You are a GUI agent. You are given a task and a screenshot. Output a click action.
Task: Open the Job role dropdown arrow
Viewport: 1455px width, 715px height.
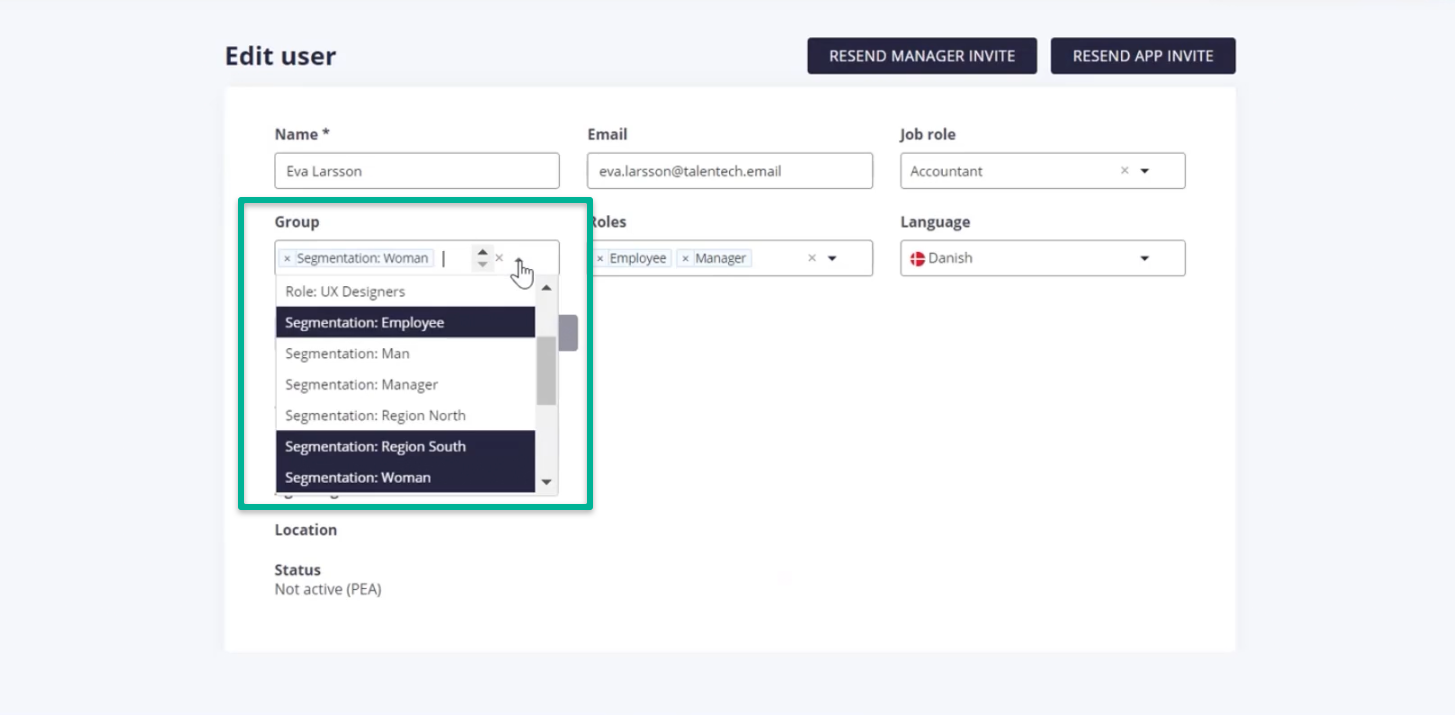tap(1145, 171)
